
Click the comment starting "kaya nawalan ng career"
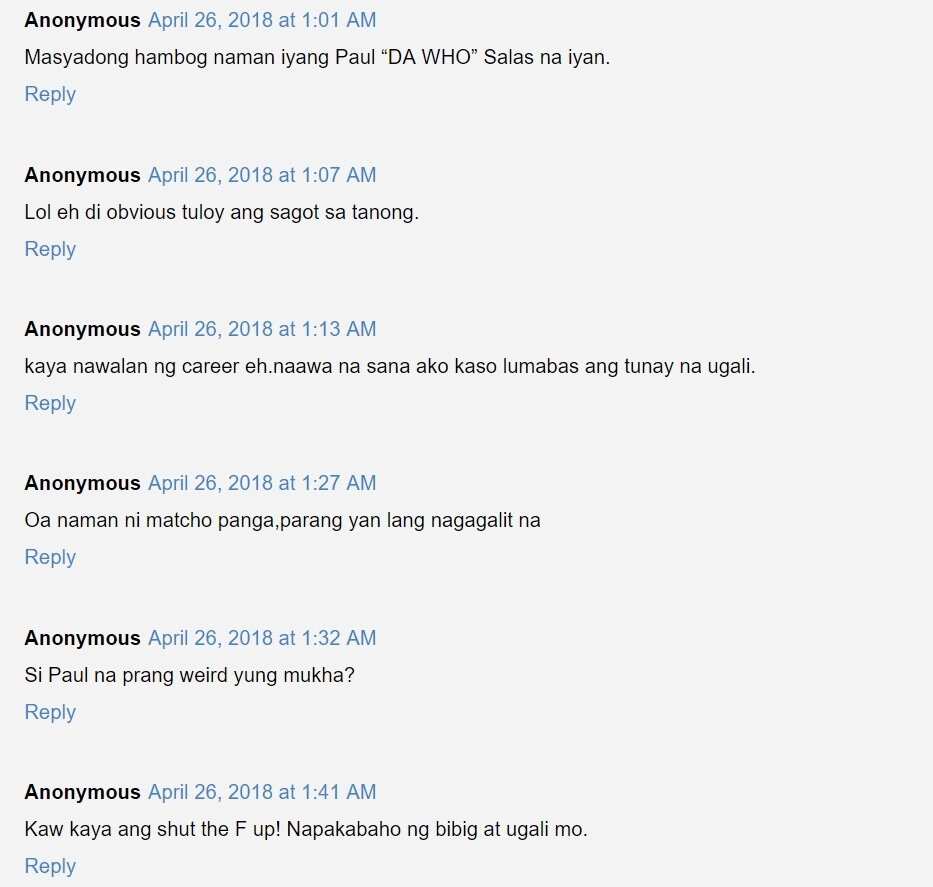tap(390, 366)
